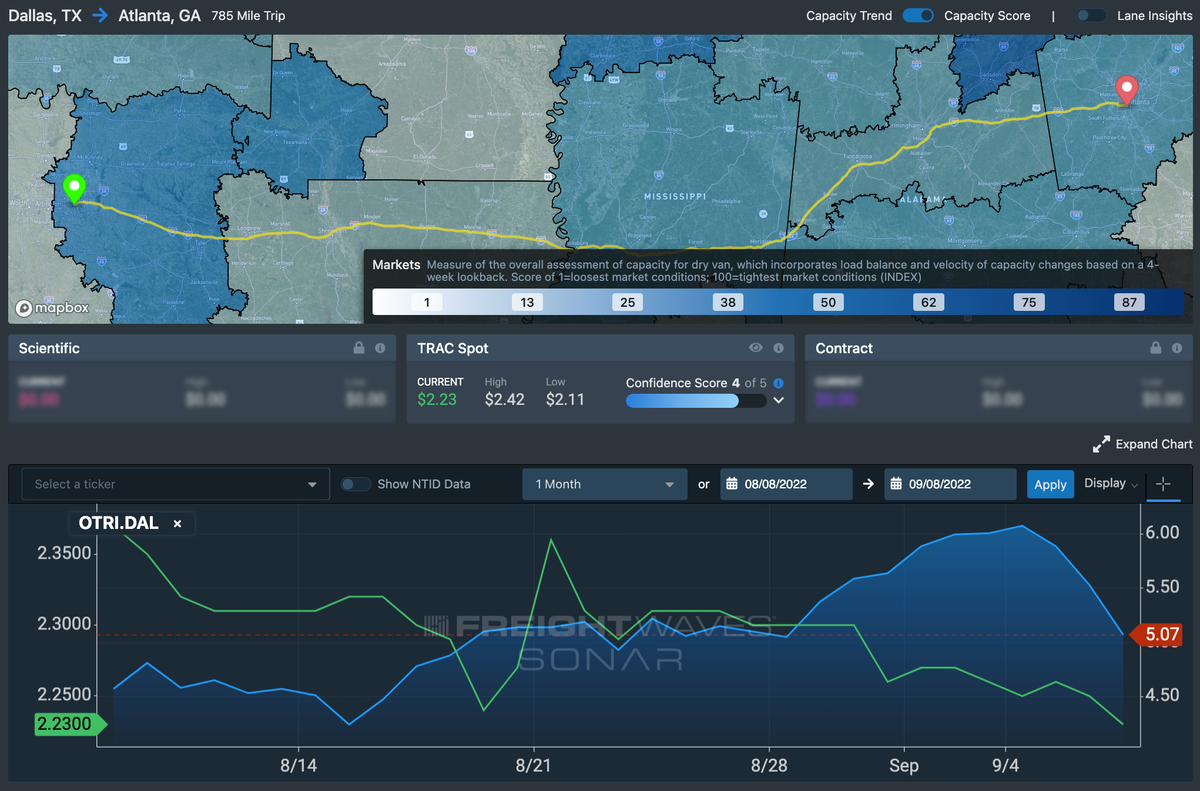The width and height of the screenshot is (1200, 791).
Task: Click the 9/4 date axis label
Action: click(x=1005, y=766)
